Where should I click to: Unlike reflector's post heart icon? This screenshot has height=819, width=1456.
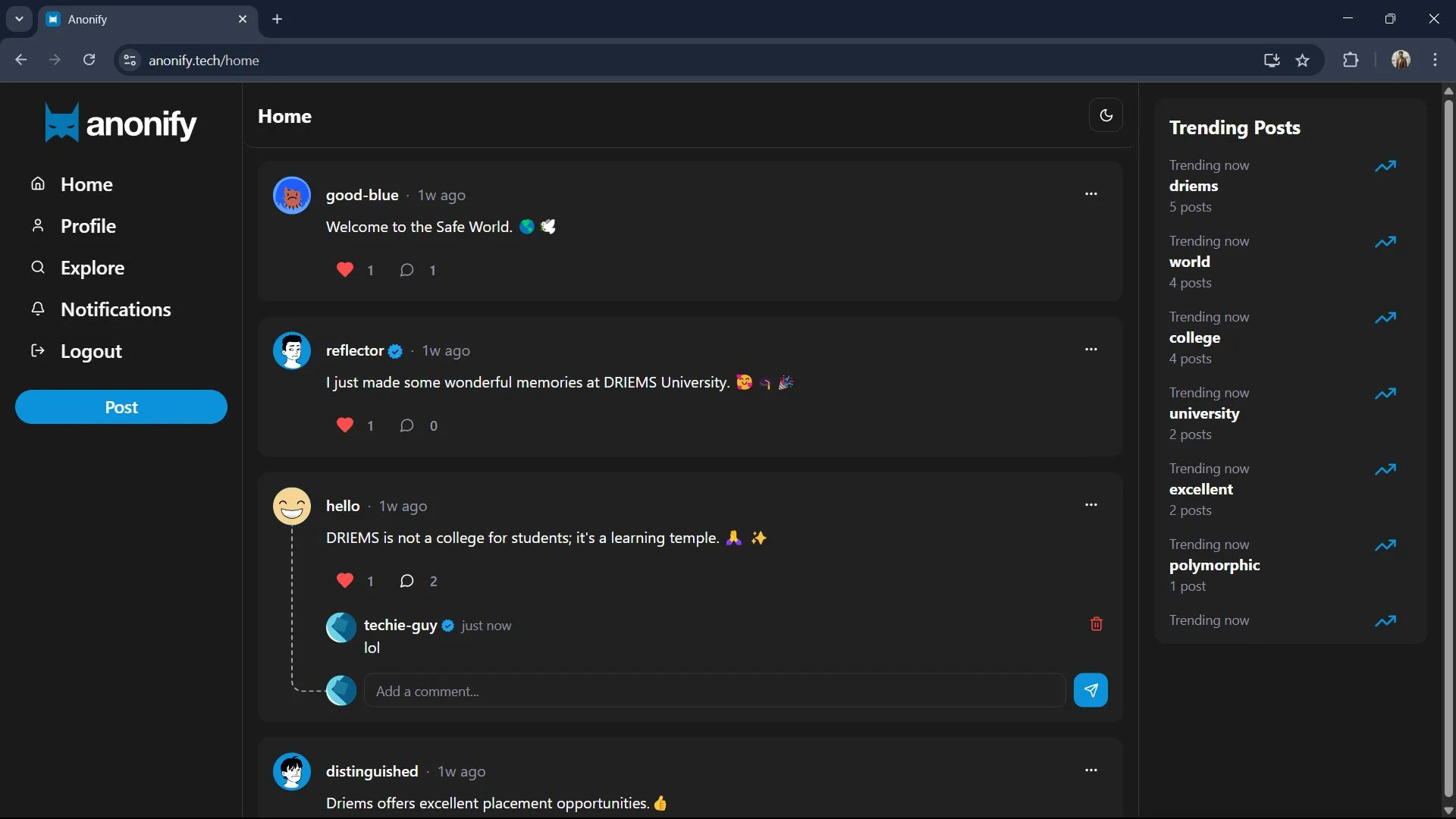(x=345, y=425)
